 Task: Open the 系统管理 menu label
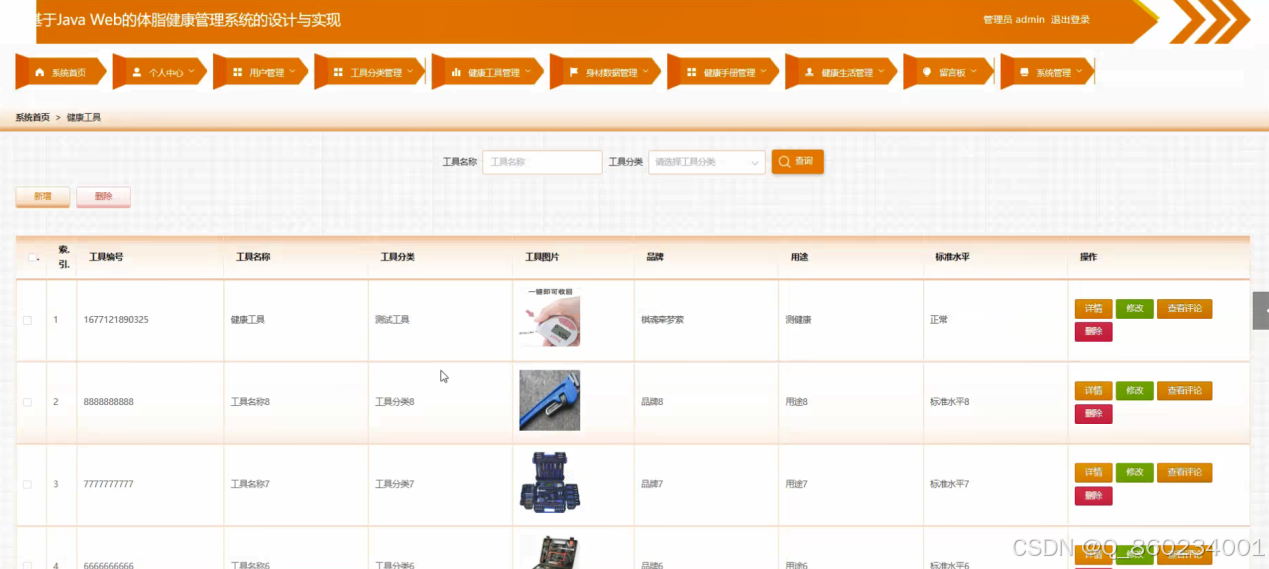point(1053,73)
